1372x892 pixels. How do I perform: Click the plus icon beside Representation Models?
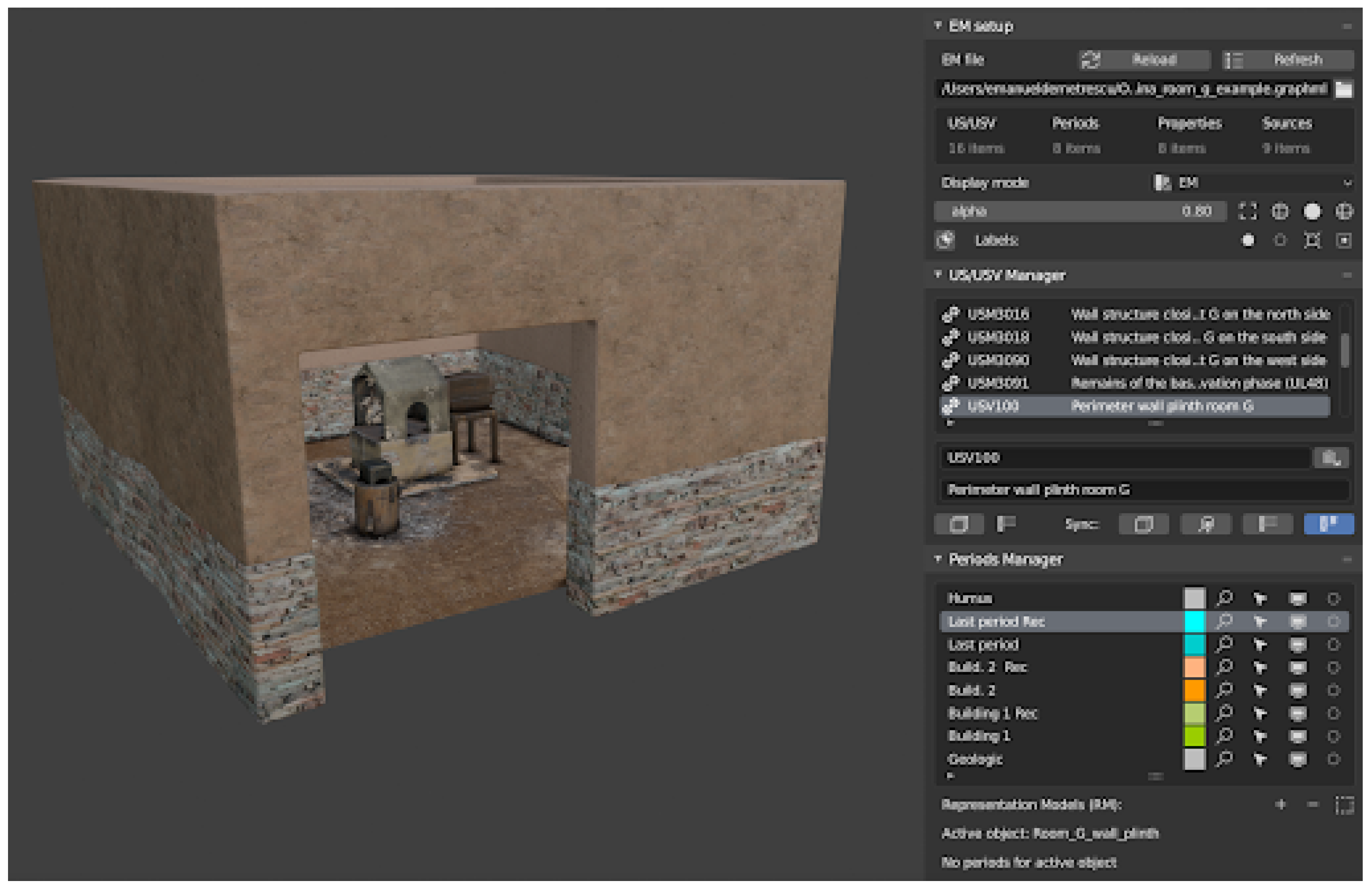pyautogui.click(x=1280, y=804)
